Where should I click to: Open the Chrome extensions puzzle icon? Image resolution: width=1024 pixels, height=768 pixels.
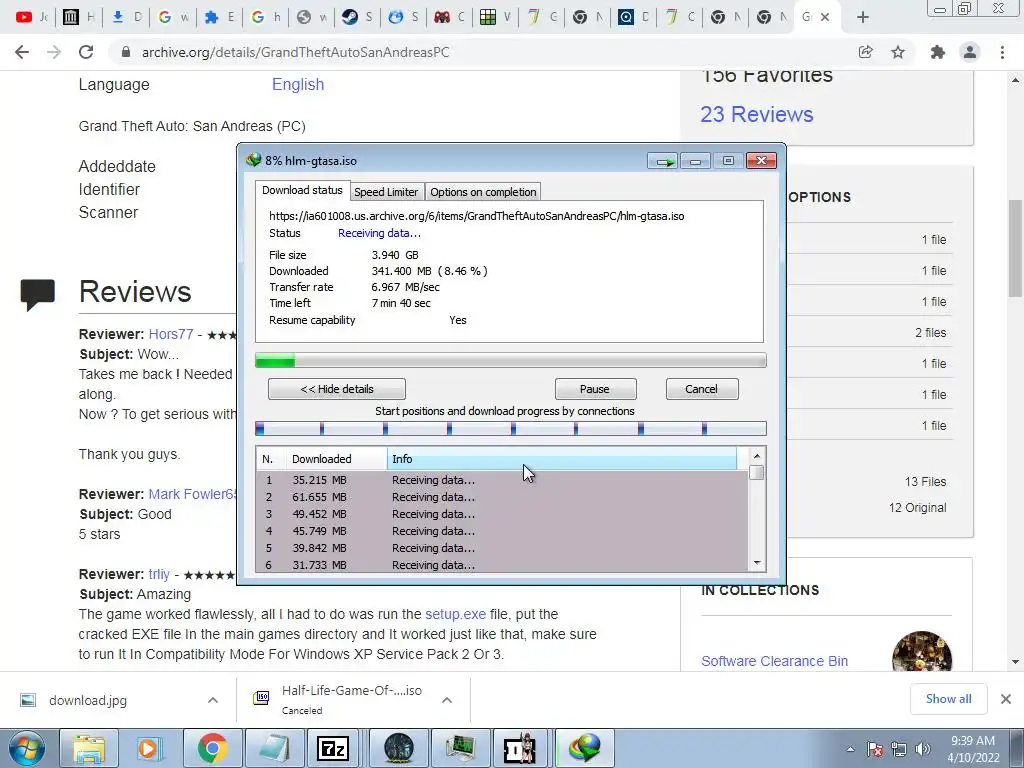tap(938, 52)
